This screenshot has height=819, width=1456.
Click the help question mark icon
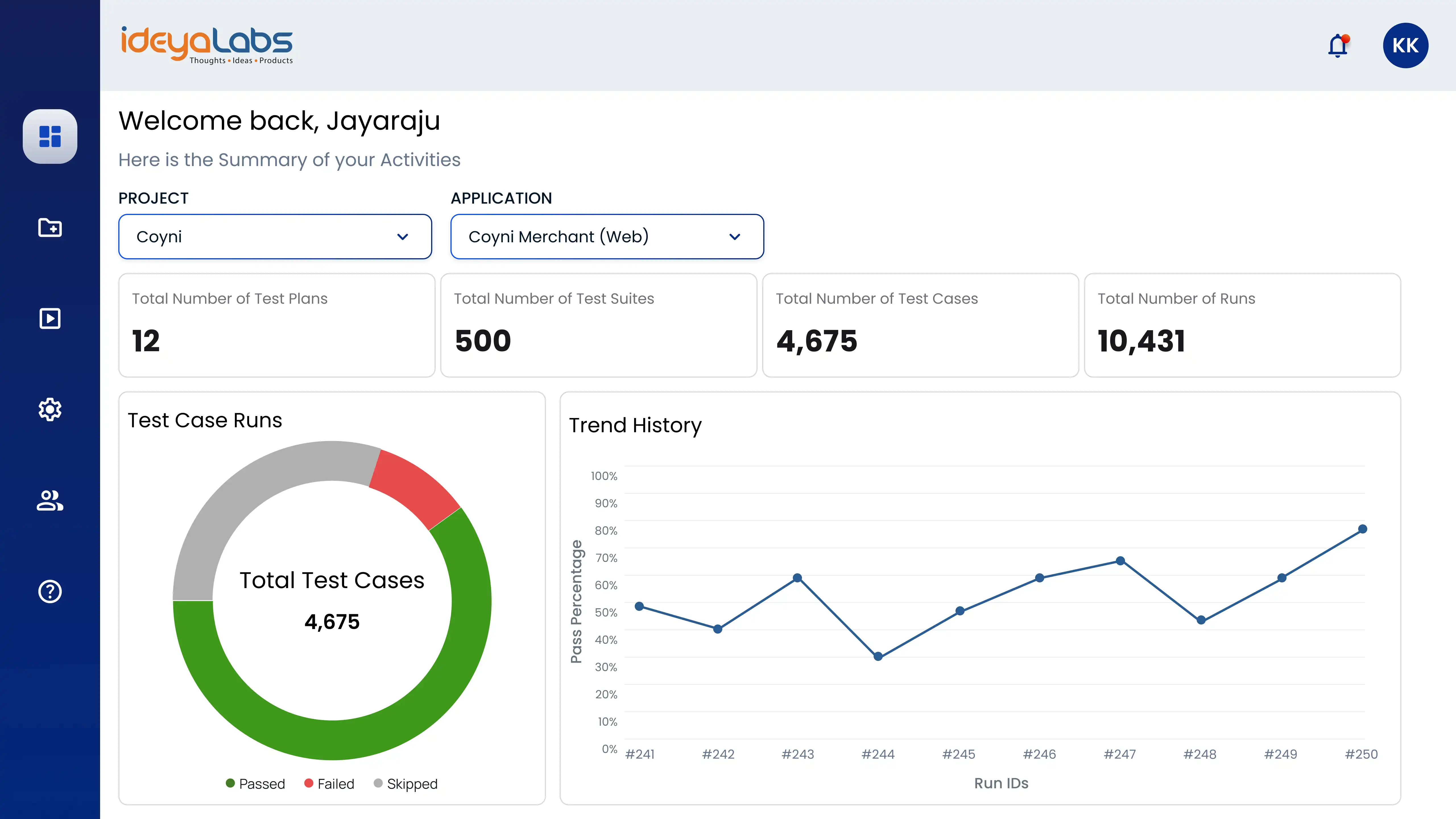pyautogui.click(x=50, y=591)
